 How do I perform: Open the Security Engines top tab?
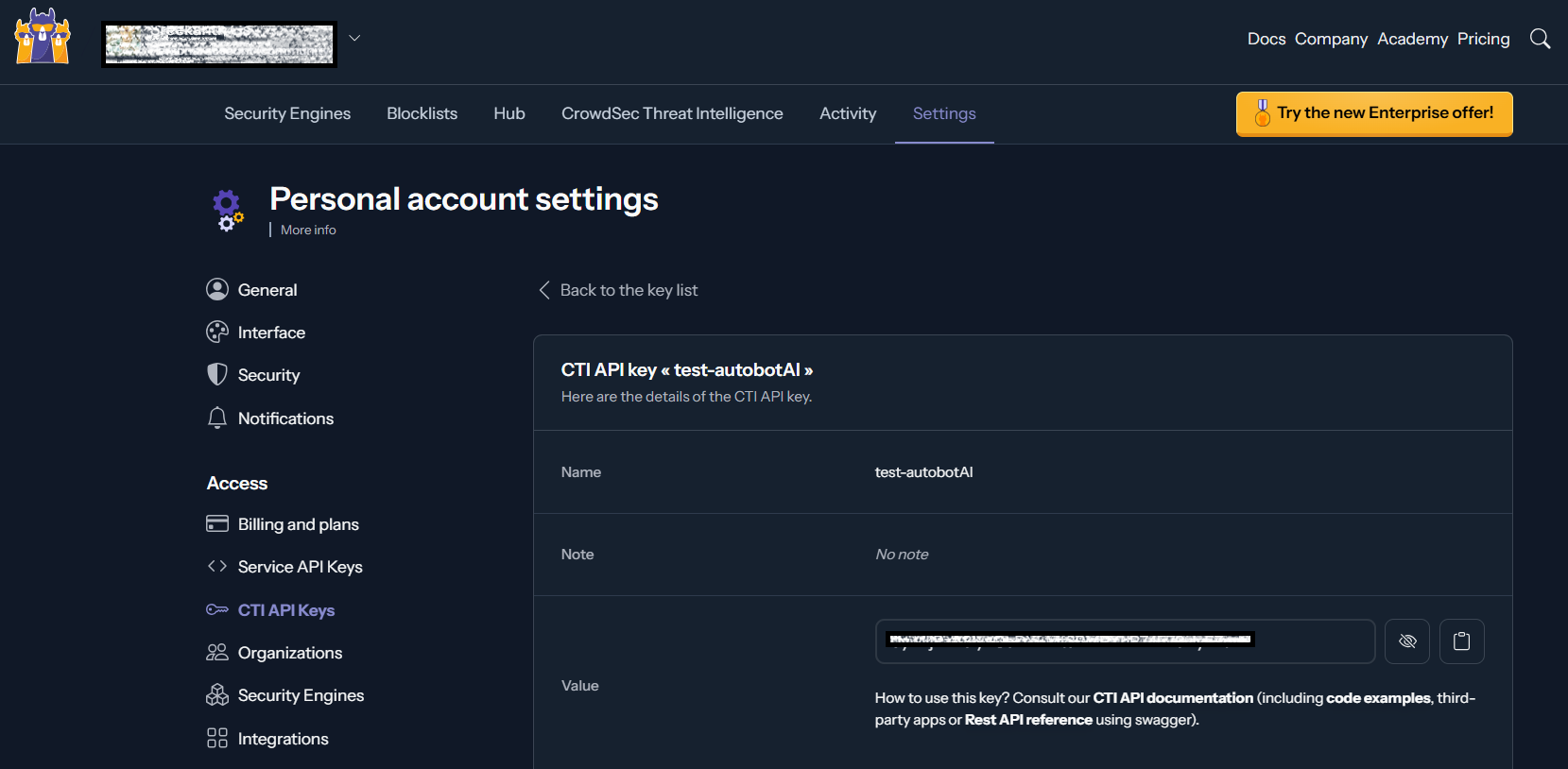(287, 113)
